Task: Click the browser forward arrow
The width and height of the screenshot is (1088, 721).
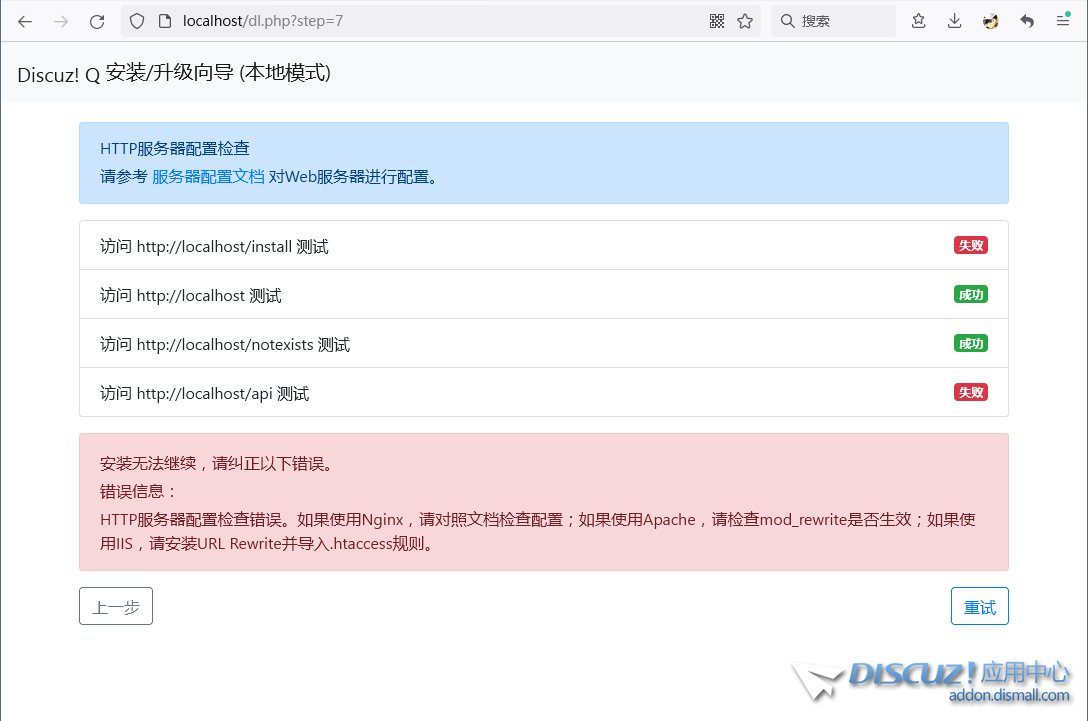Action: pos(61,21)
